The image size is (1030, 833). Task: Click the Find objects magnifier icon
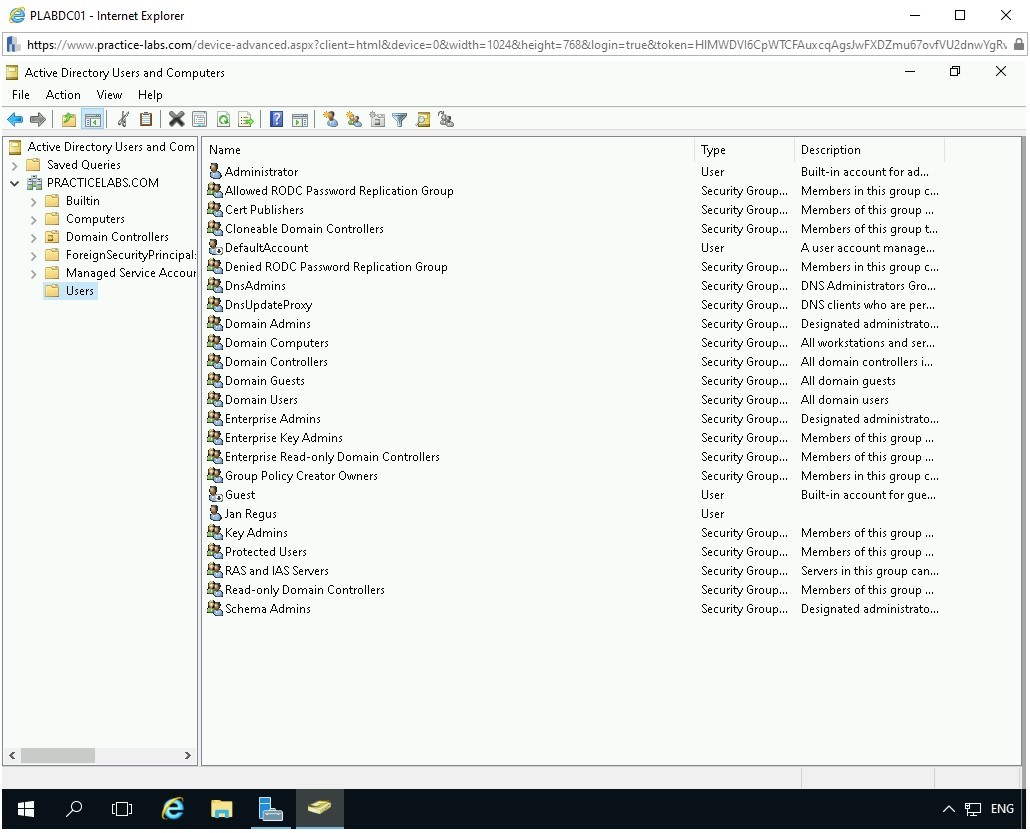[x=423, y=120]
